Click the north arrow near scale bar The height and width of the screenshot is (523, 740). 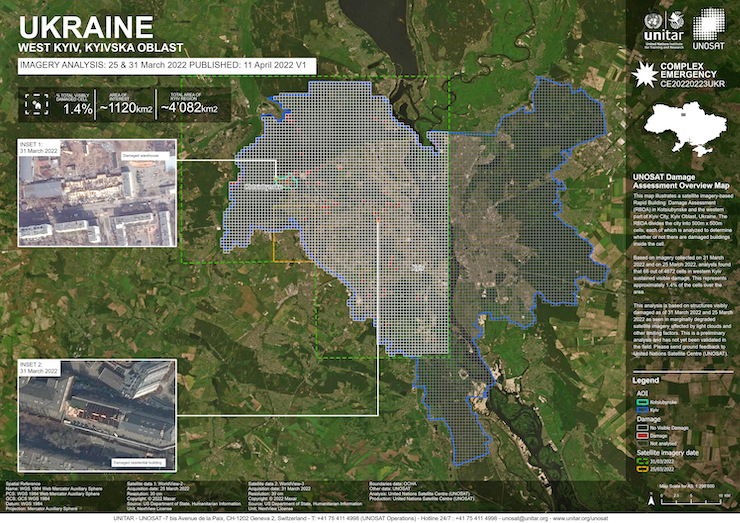(650, 495)
